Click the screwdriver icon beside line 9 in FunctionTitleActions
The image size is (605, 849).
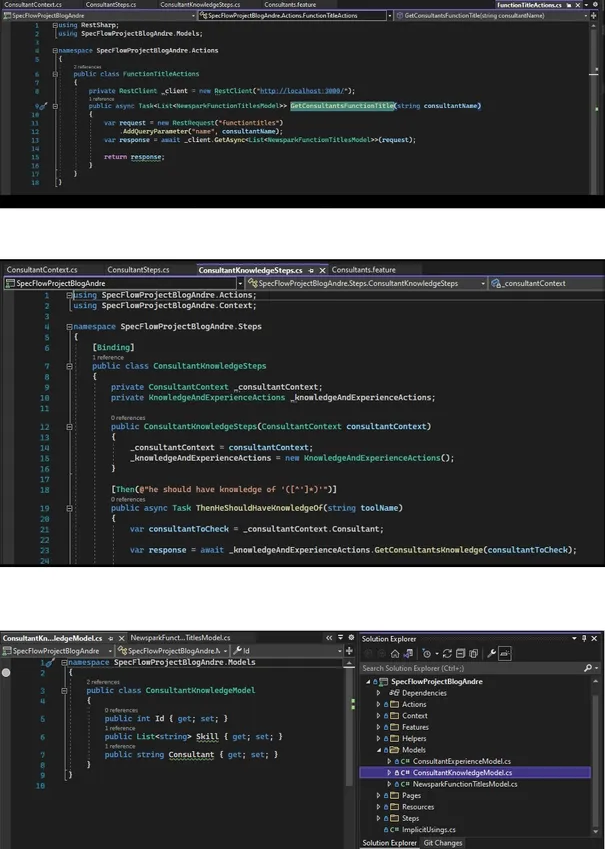(44, 106)
